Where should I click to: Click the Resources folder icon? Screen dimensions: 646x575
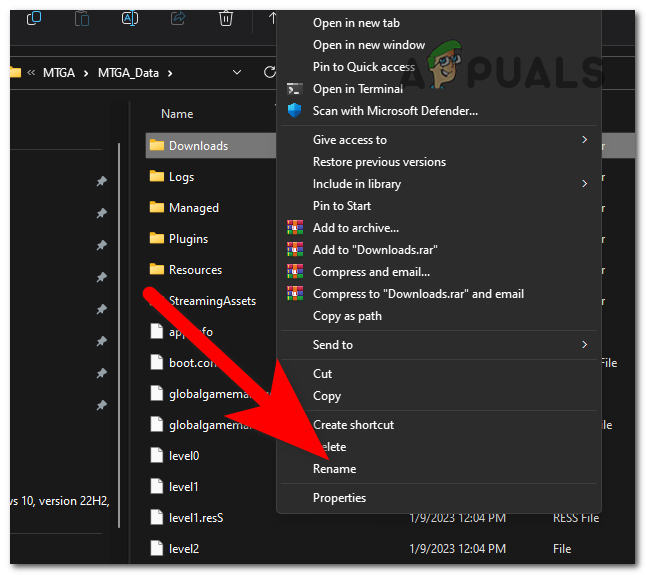(157, 269)
